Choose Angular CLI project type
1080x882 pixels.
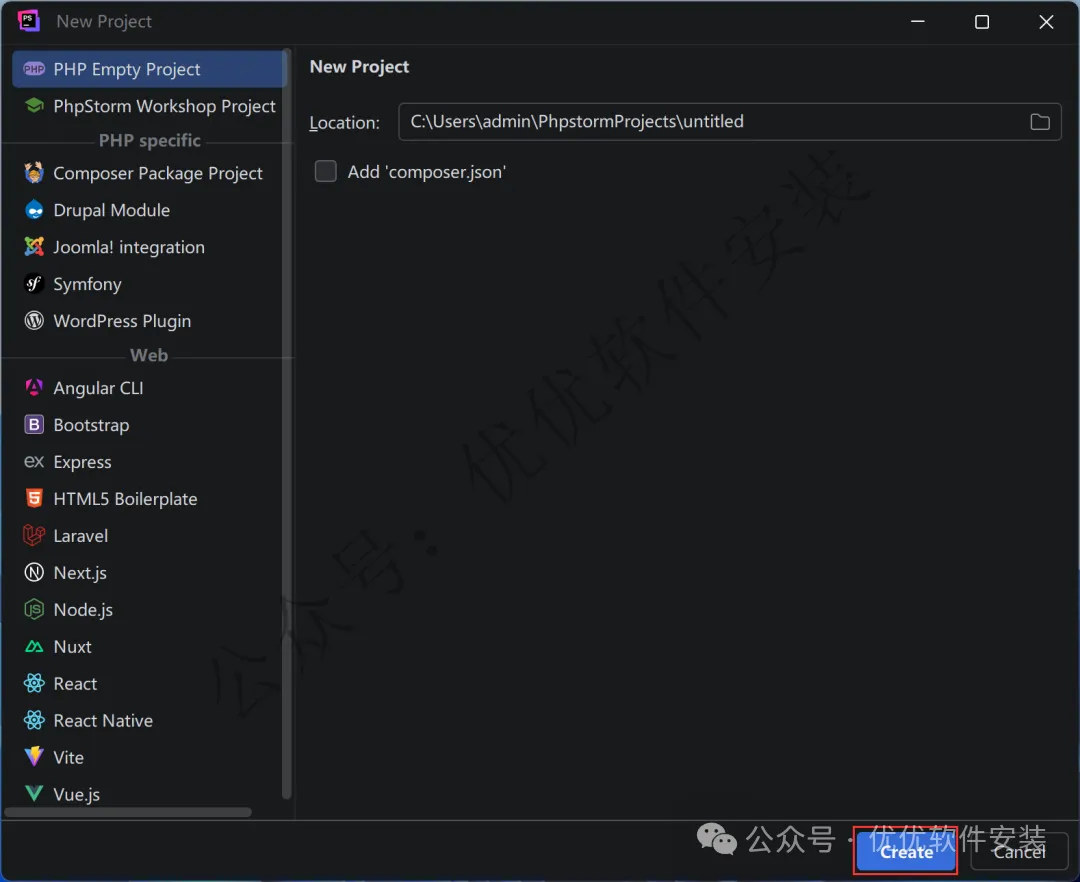point(149,388)
